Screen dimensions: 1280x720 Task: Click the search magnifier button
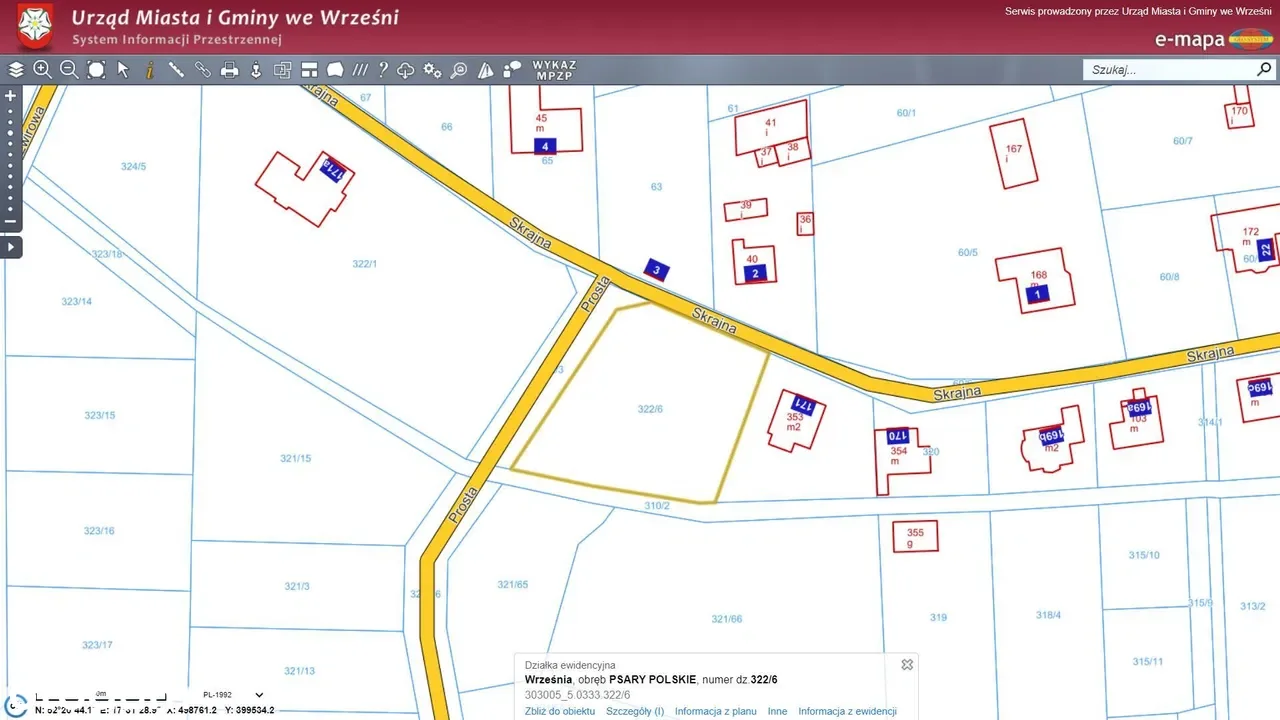click(1264, 70)
